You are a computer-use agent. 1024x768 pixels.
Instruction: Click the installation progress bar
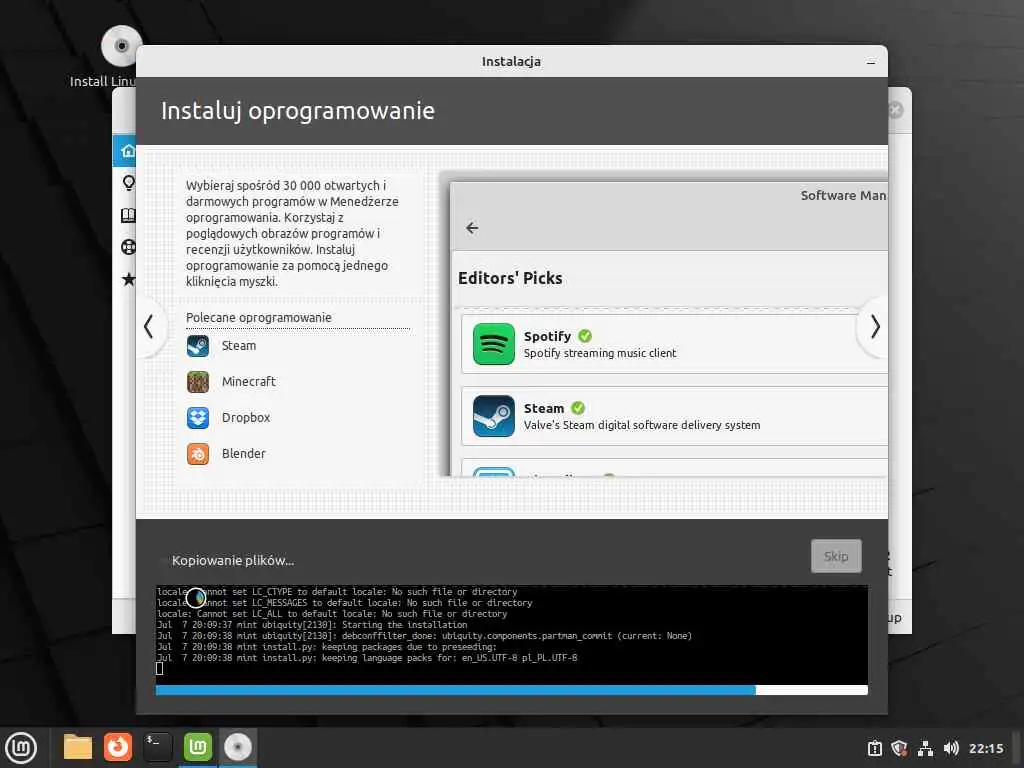[x=511, y=690]
